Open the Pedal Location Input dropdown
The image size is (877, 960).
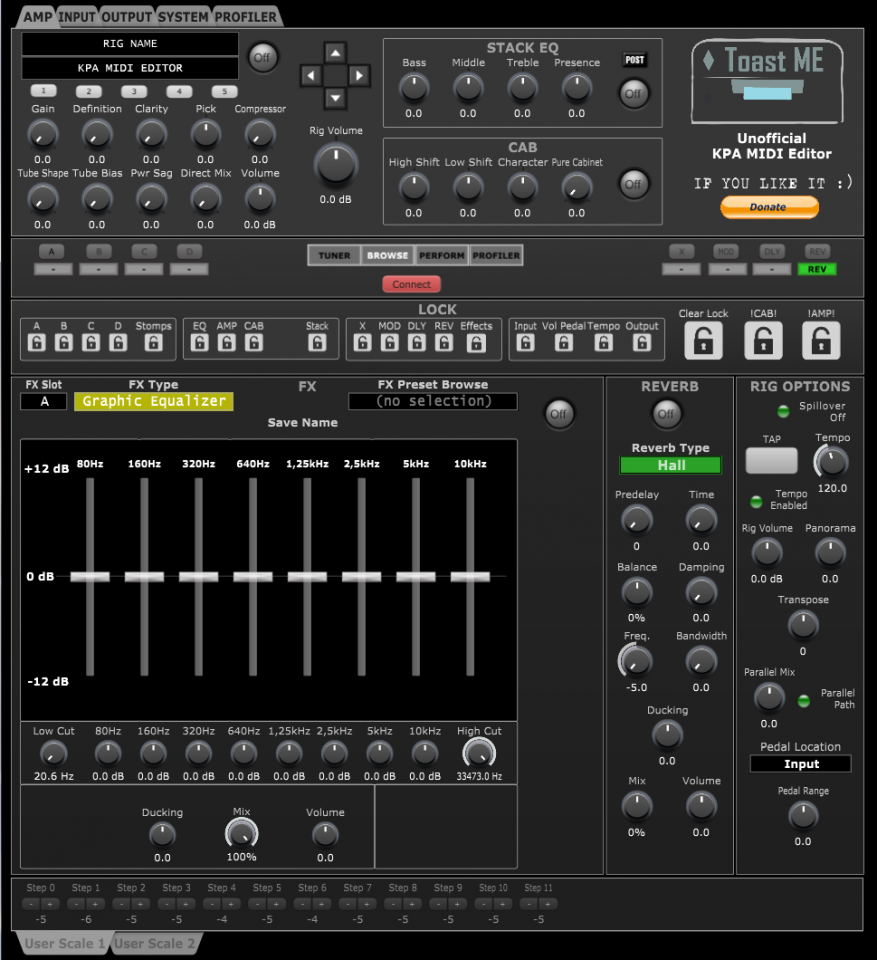coord(801,764)
